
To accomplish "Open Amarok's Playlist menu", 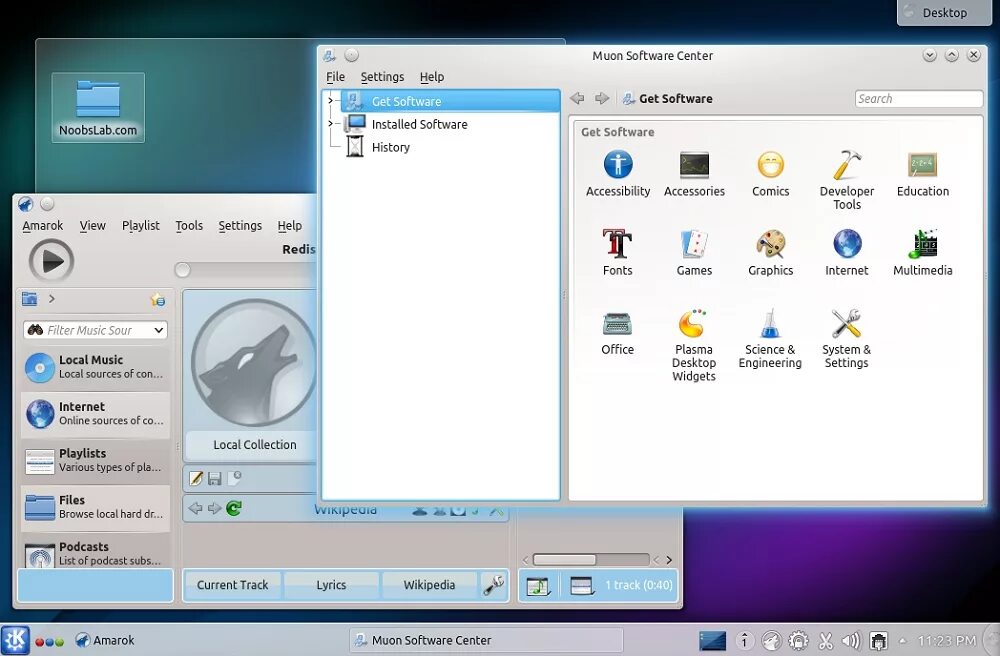I will point(141,226).
